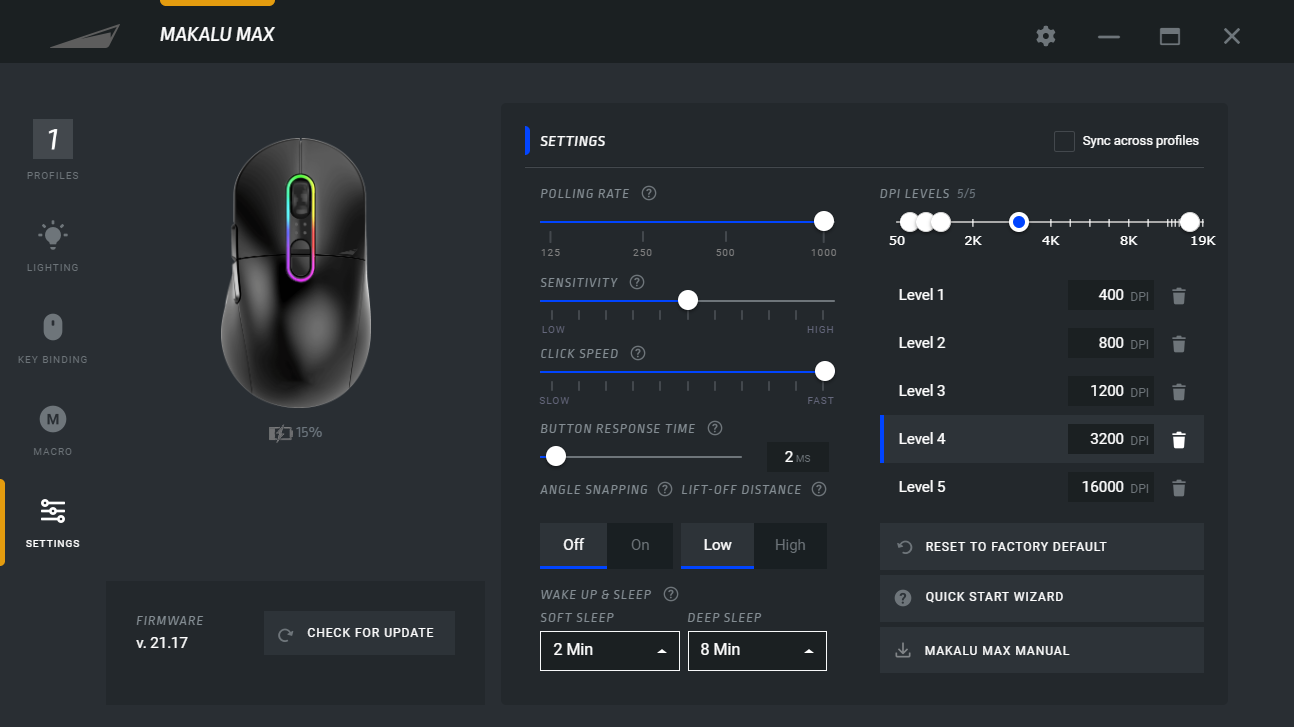This screenshot has height=727, width=1294.
Task: Click the Sensitivity help question mark
Action: click(637, 283)
